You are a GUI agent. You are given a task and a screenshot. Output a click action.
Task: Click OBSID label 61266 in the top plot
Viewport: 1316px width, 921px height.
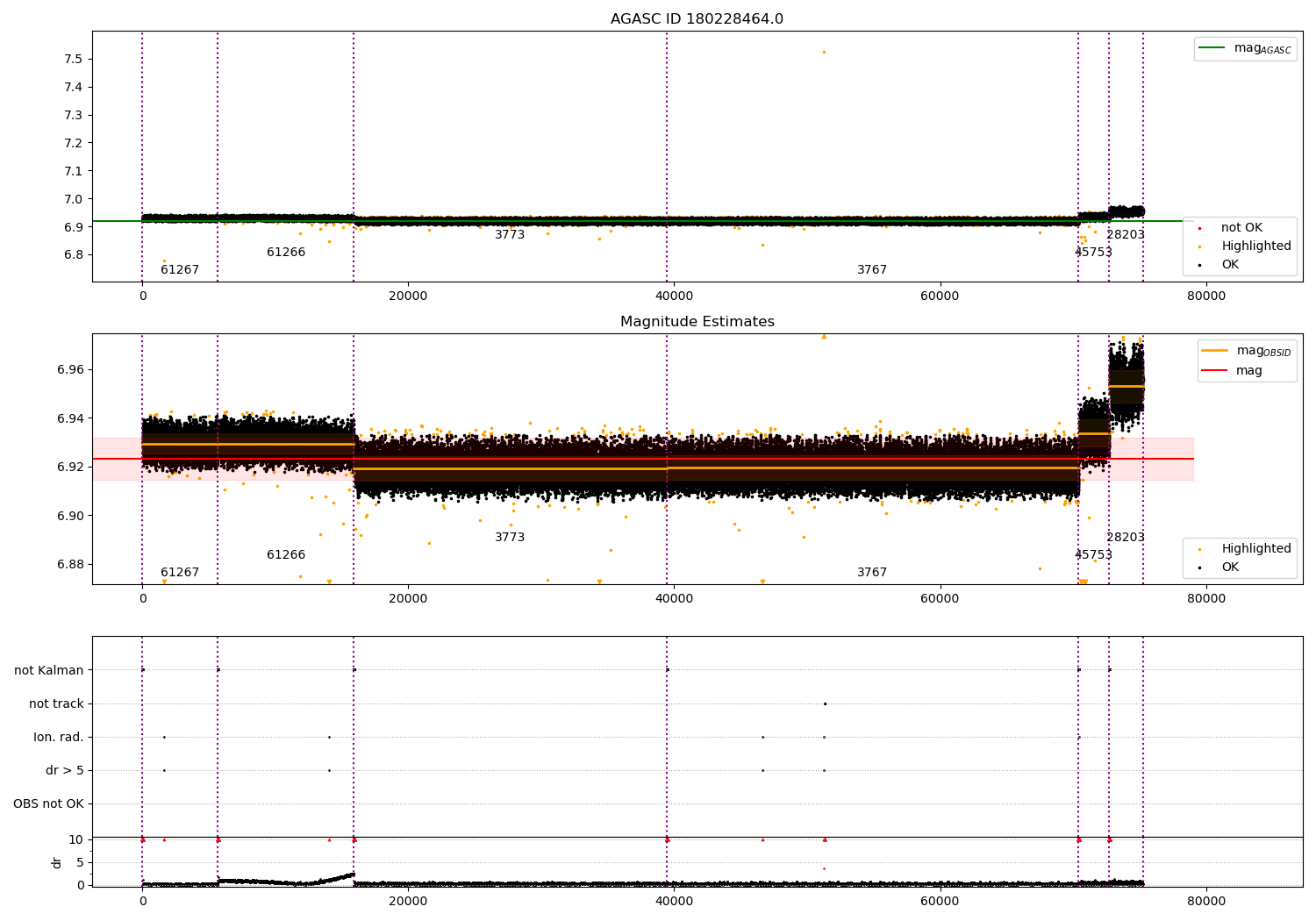(x=286, y=253)
